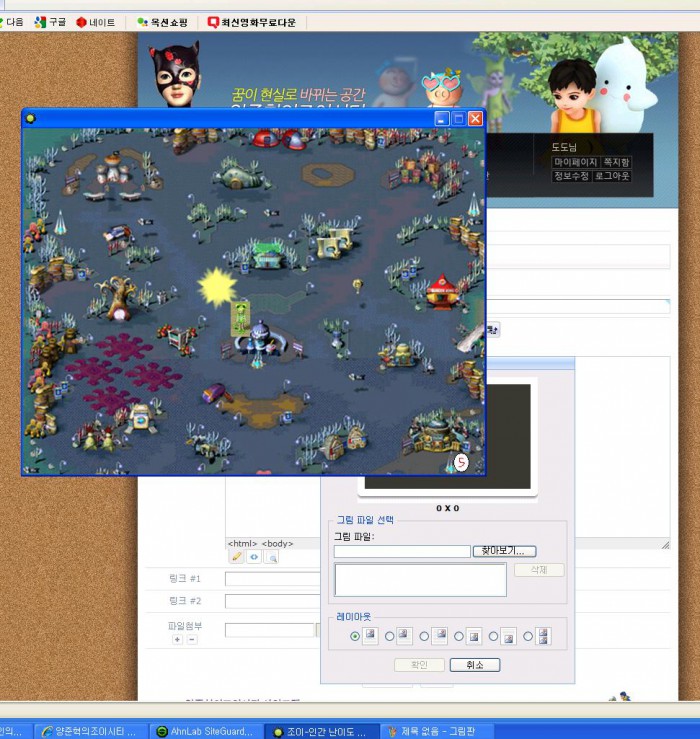The image size is (700, 739).
Task: Select the first 레이아웃 radio option
Action: click(x=355, y=636)
